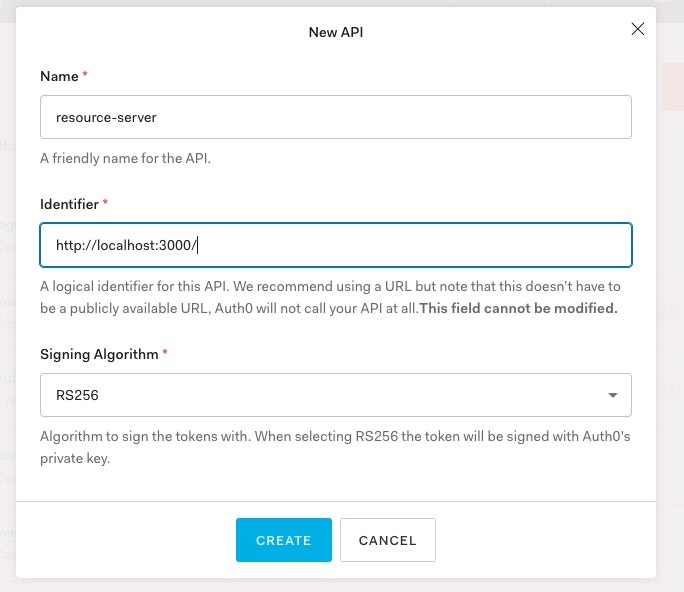Click the Signing Algorithm dropdown arrow

612,396
